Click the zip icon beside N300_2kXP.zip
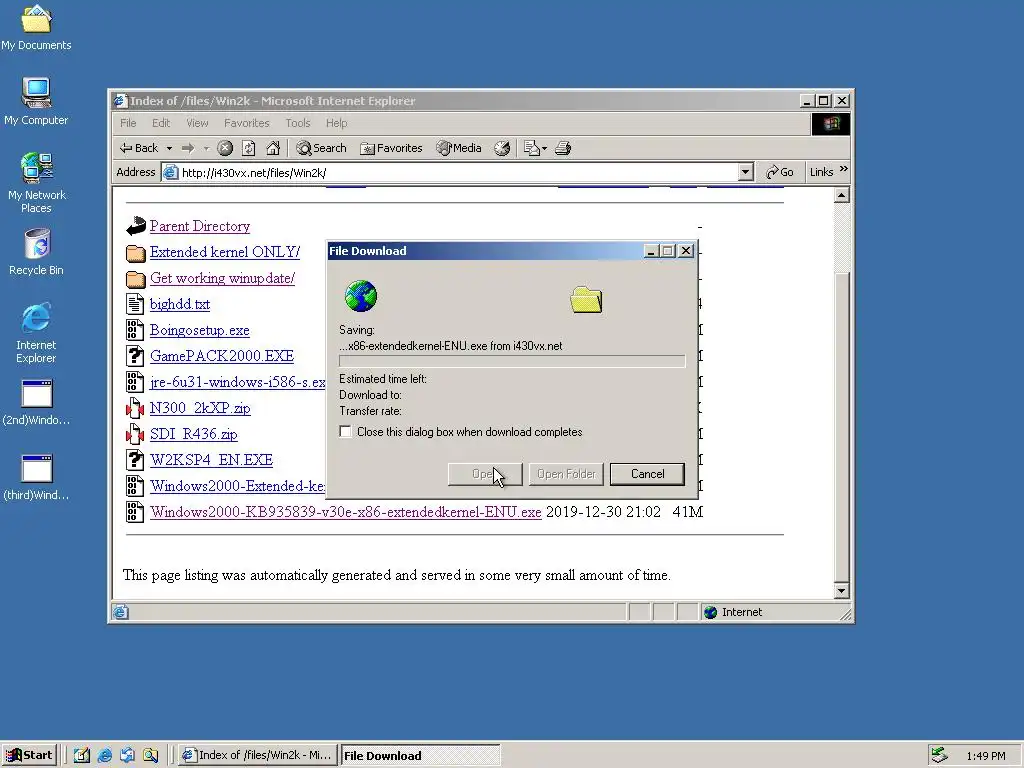 click(135, 408)
